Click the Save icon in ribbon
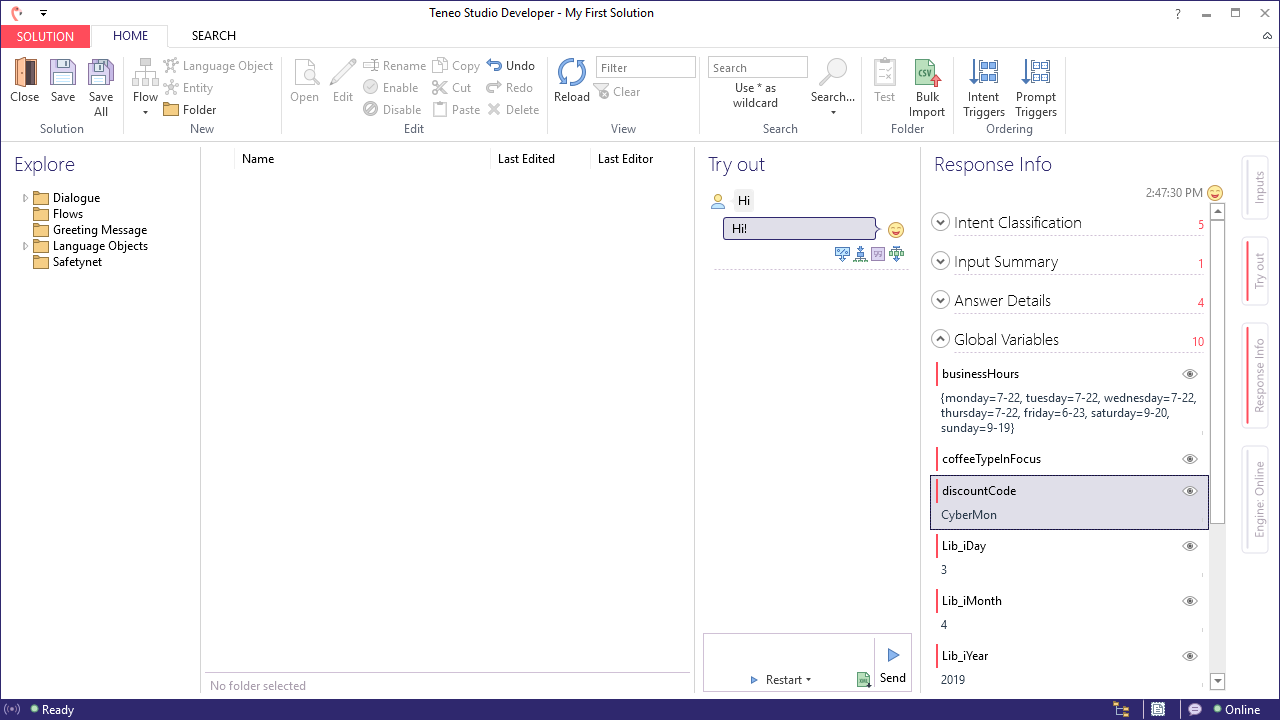This screenshot has height=720, width=1280. pos(63,73)
